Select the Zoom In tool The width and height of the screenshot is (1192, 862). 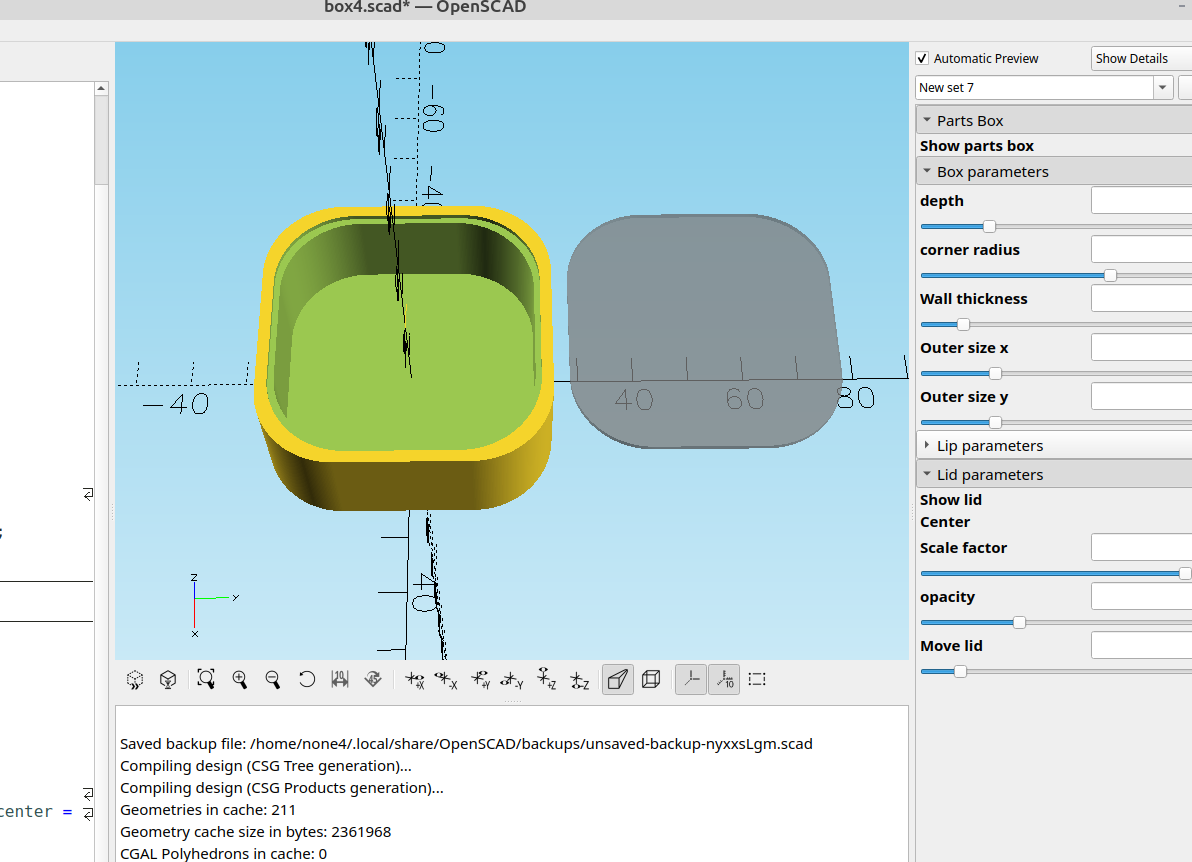point(240,679)
